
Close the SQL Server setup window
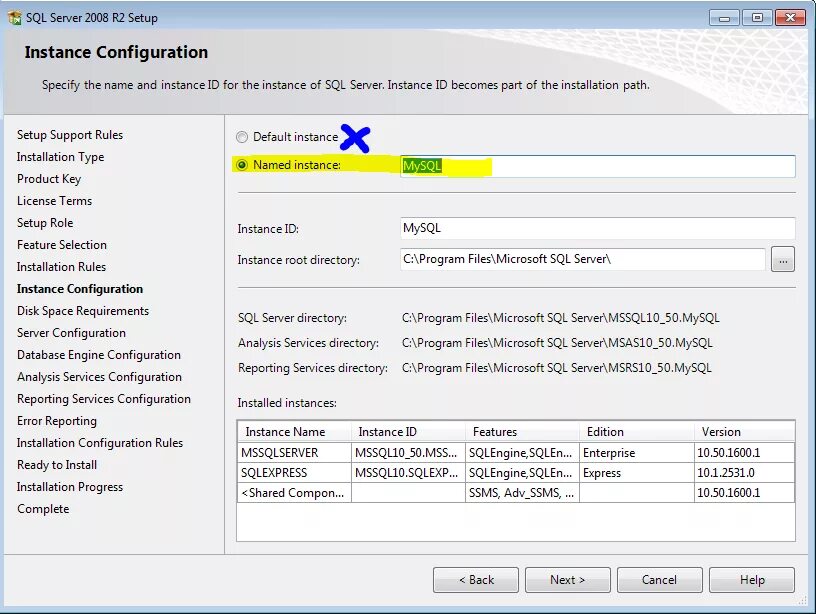click(790, 18)
